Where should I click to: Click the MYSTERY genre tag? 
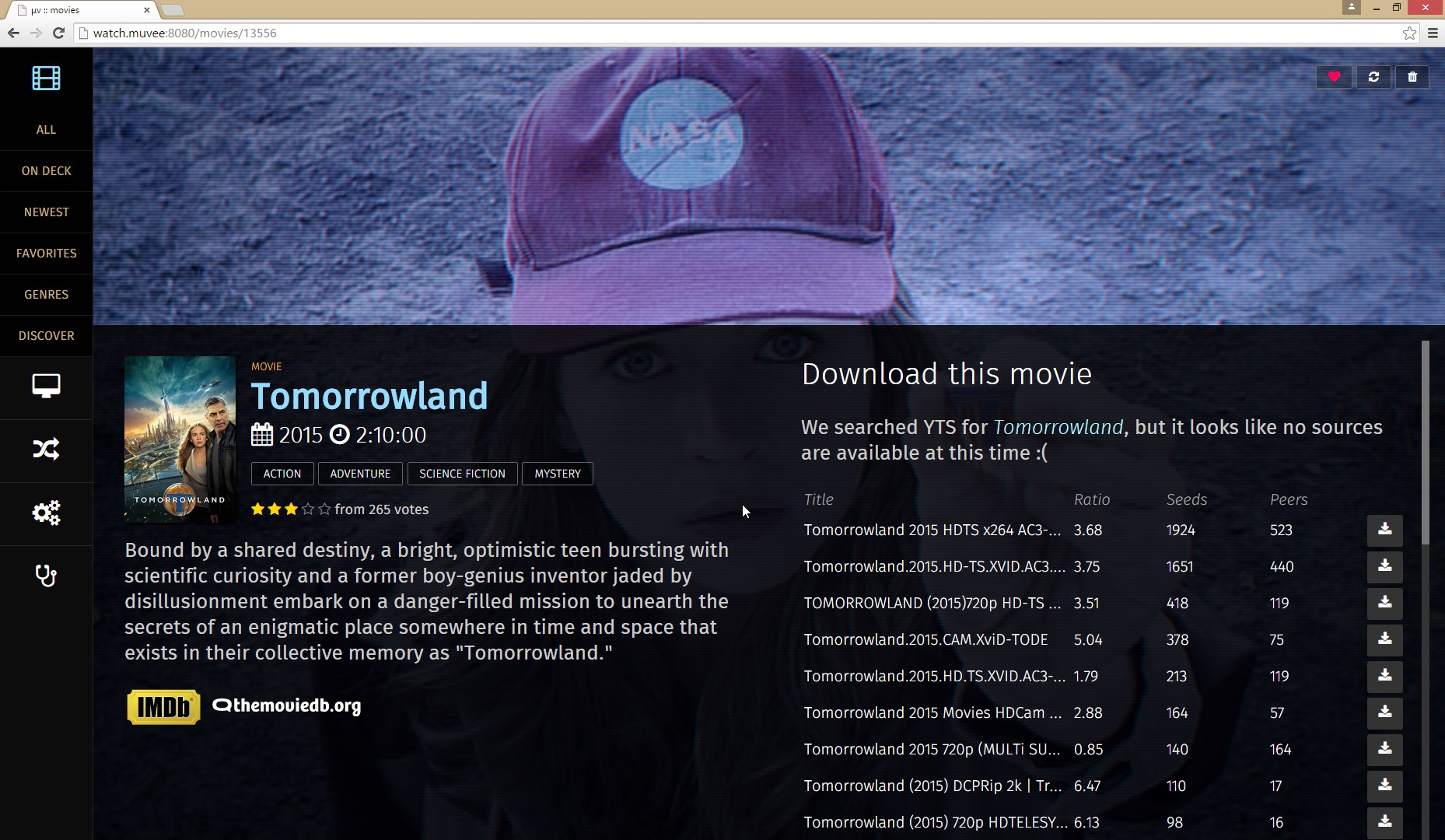558,474
